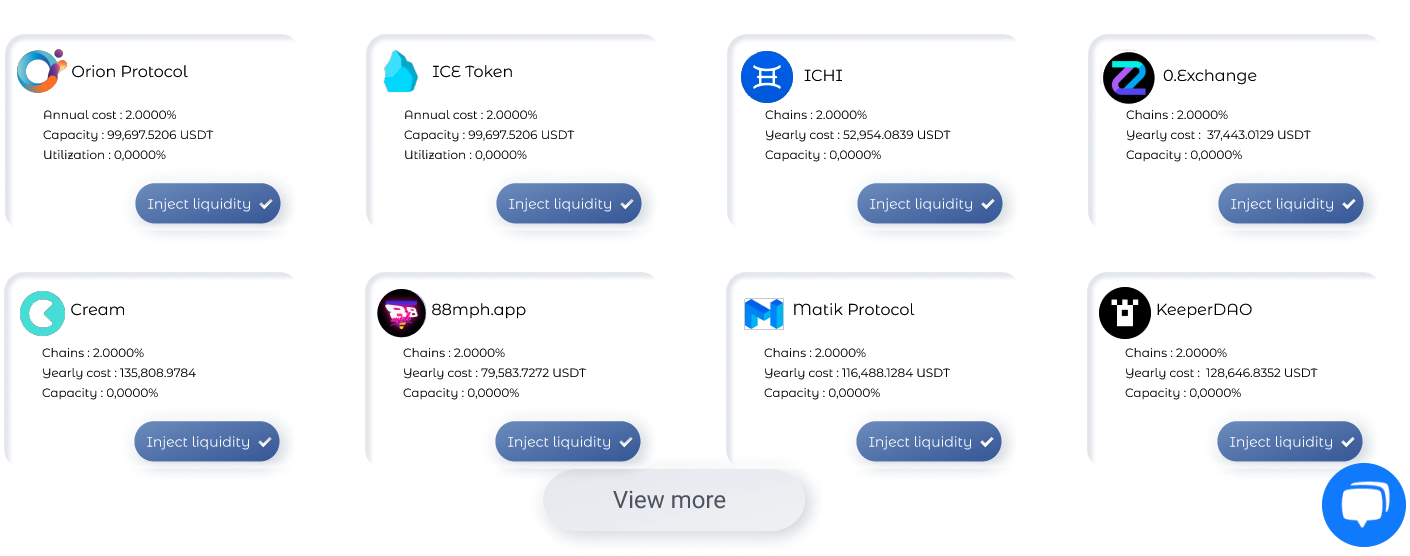
Task: Click the 0.Exchange logo icon
Action: 1129,77
